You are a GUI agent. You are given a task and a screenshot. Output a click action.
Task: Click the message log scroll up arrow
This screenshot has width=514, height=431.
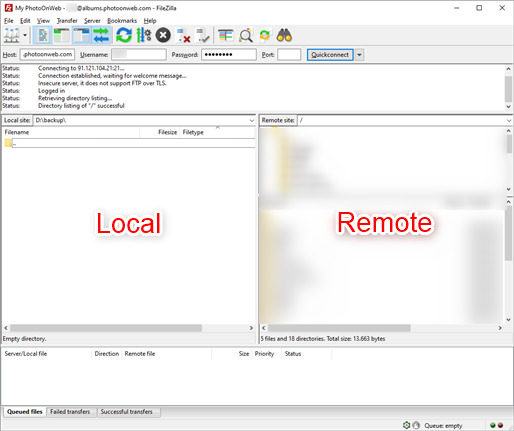(508, 69)
